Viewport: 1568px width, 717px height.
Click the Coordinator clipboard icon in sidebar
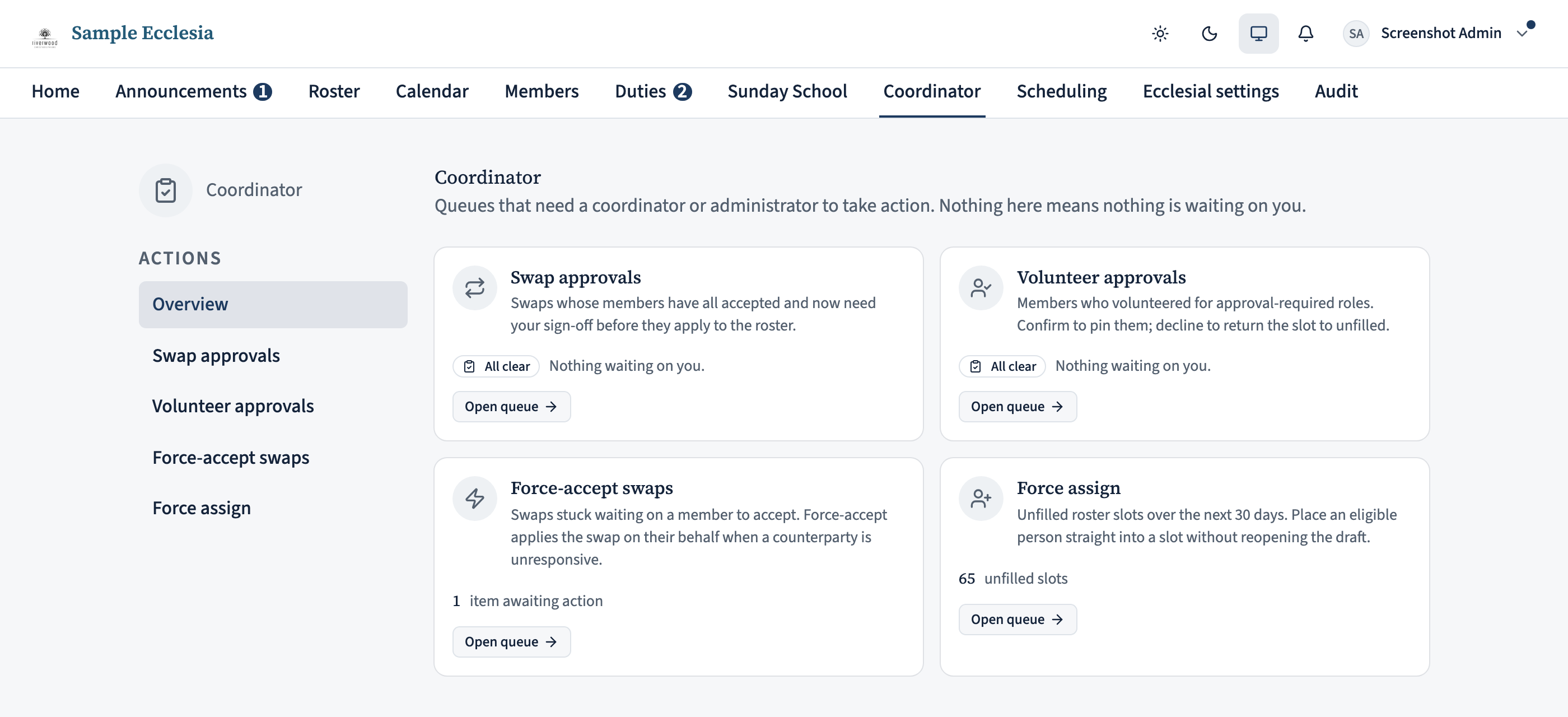pyautogui.click(x=166, y=190)
